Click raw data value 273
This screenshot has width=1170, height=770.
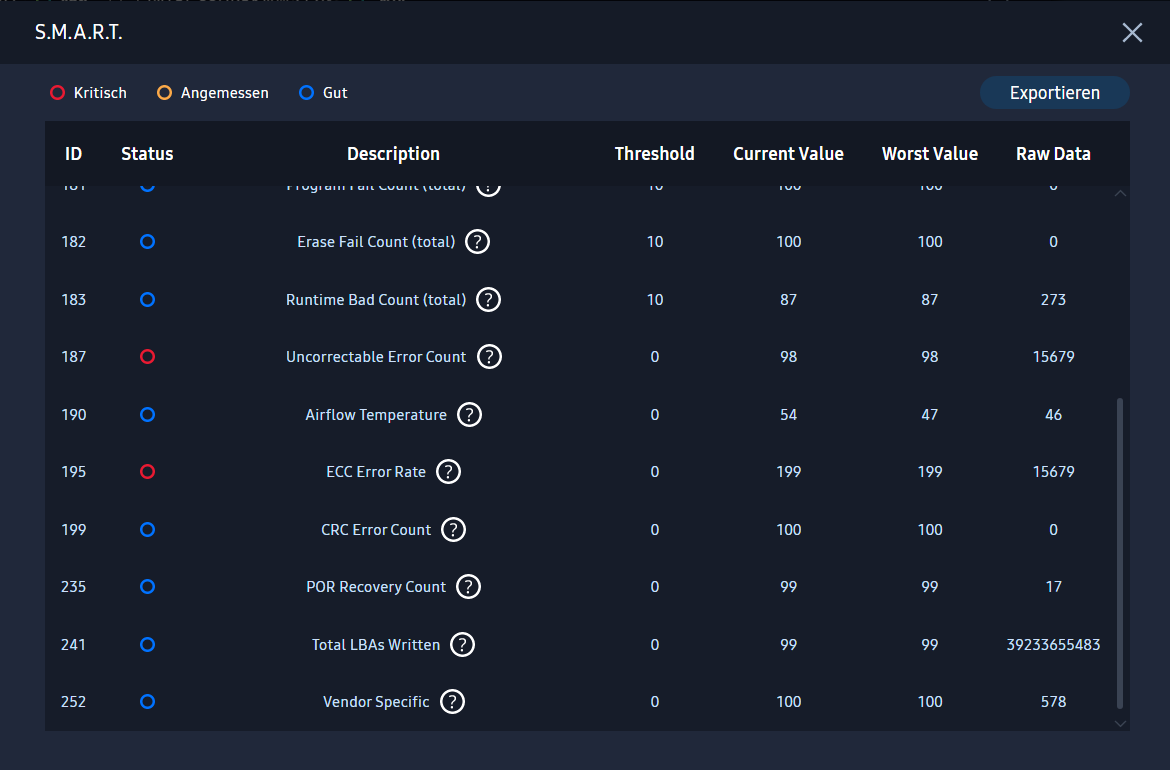tap(1053, 300)
